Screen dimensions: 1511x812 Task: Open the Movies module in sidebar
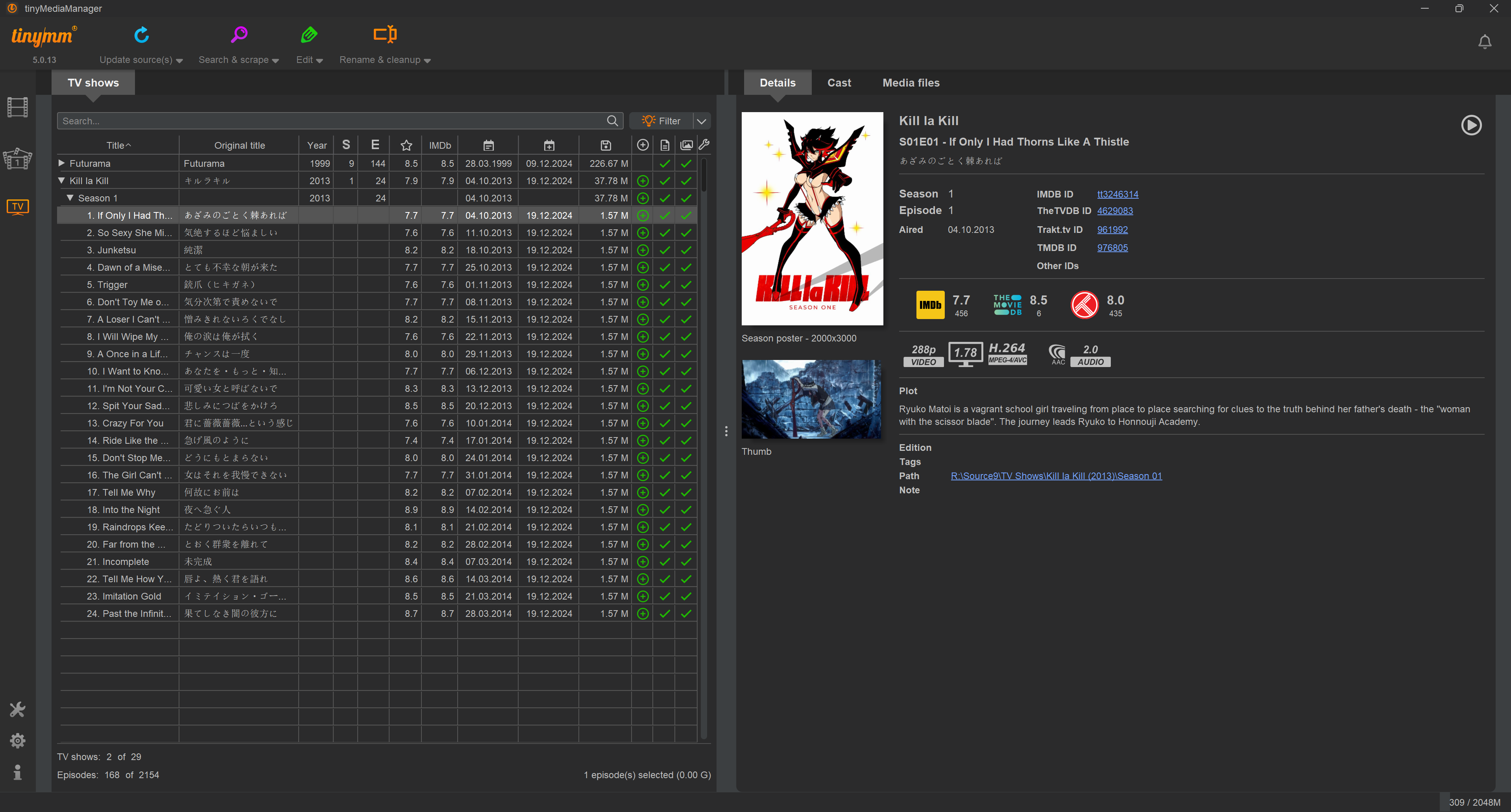[18, 108]
